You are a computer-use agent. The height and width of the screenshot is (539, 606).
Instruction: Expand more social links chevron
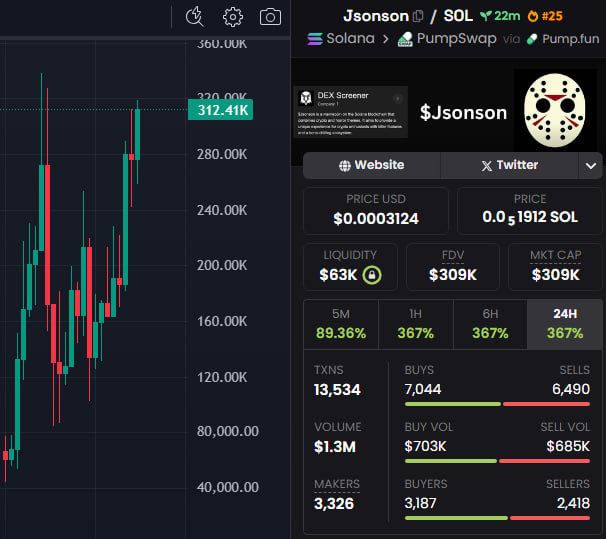point(591,166)
